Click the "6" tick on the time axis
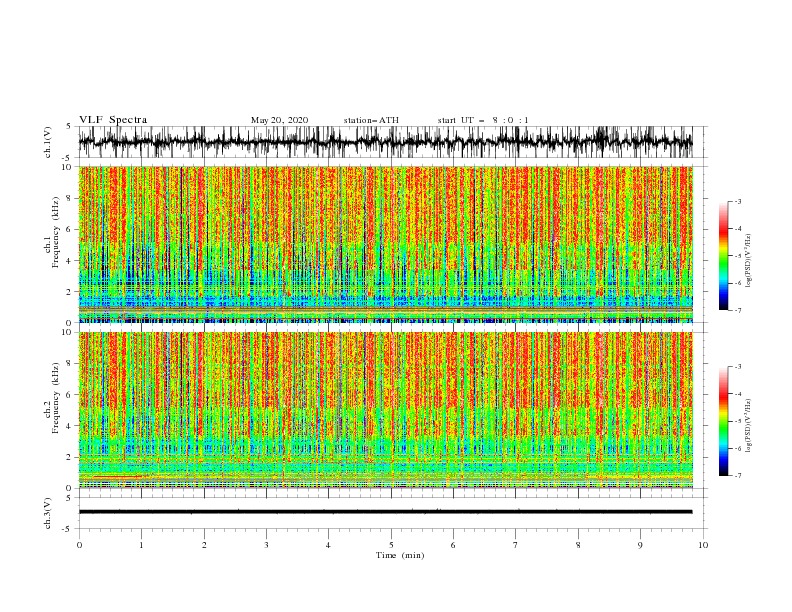Image resolution: width=792 pixels, height=612 pixels. [x=453, y=545]
